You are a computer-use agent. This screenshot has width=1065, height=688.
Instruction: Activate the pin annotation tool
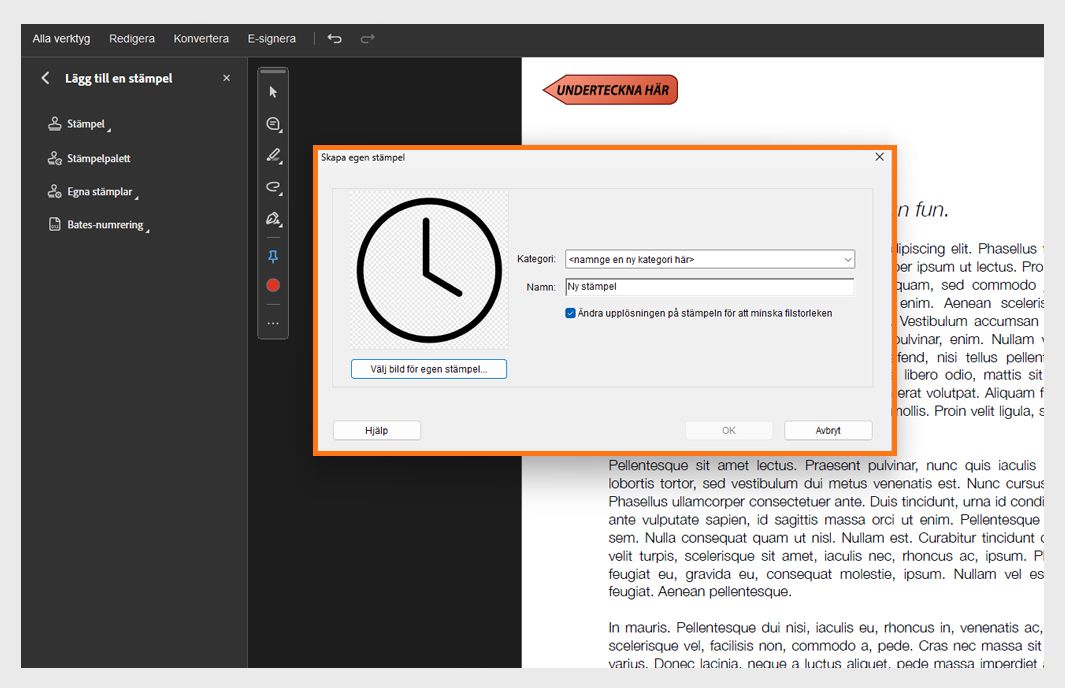(x=272, y=256)
